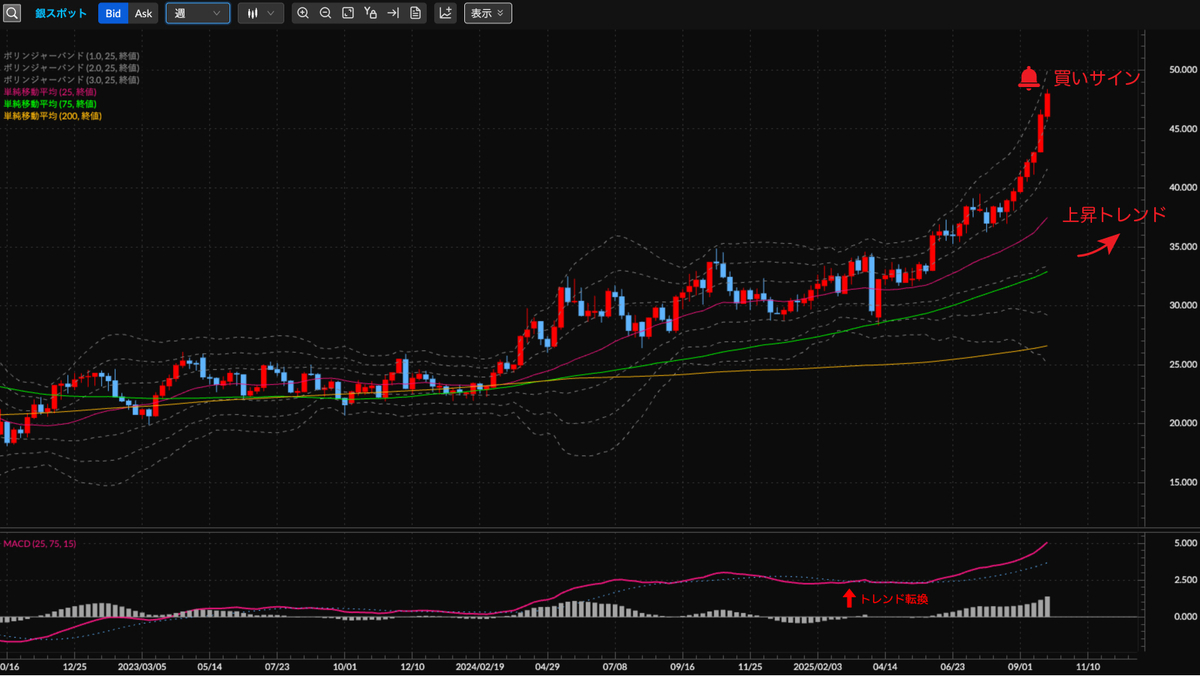
Task: Toggle the Y-axis lock icon
Action: [x=371, y=13]
